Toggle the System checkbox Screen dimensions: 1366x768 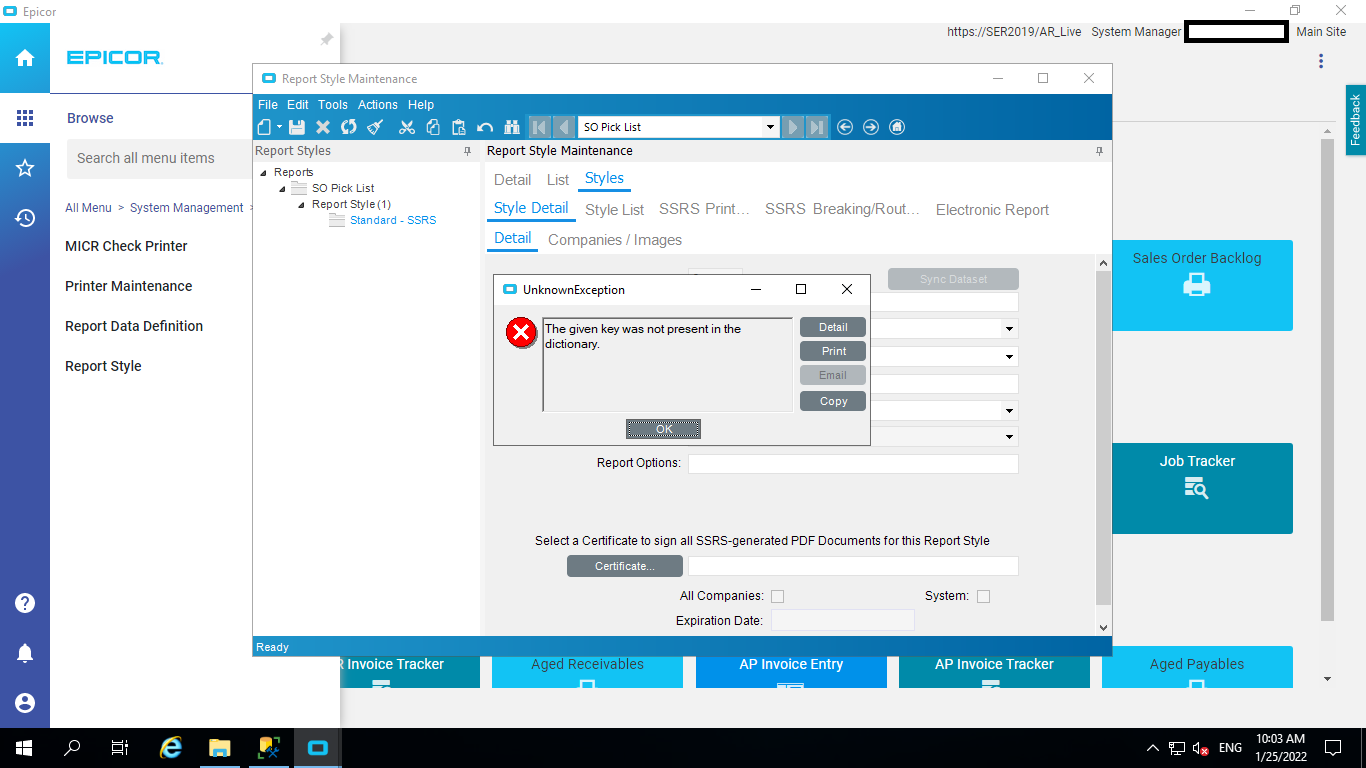click(983, 596)
